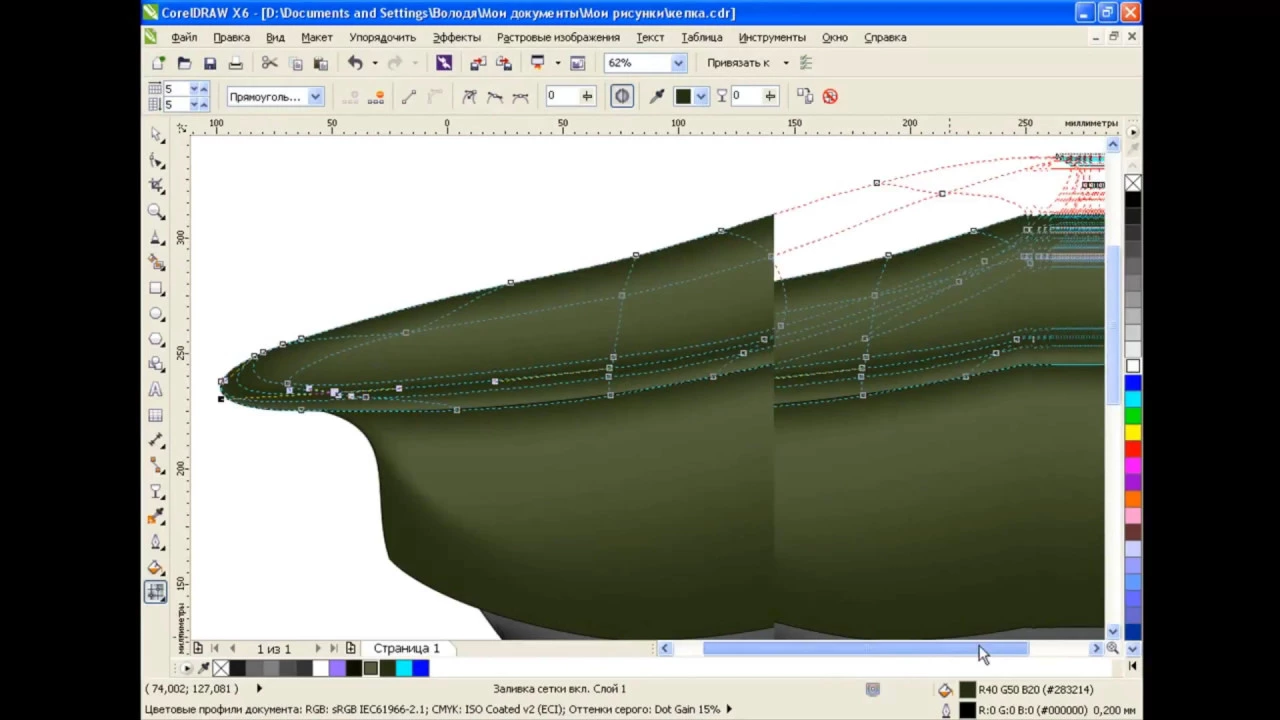Open the mesh fill color dropdown
1280x720 pixels.
pyautogui.click(x=701, y=96)
